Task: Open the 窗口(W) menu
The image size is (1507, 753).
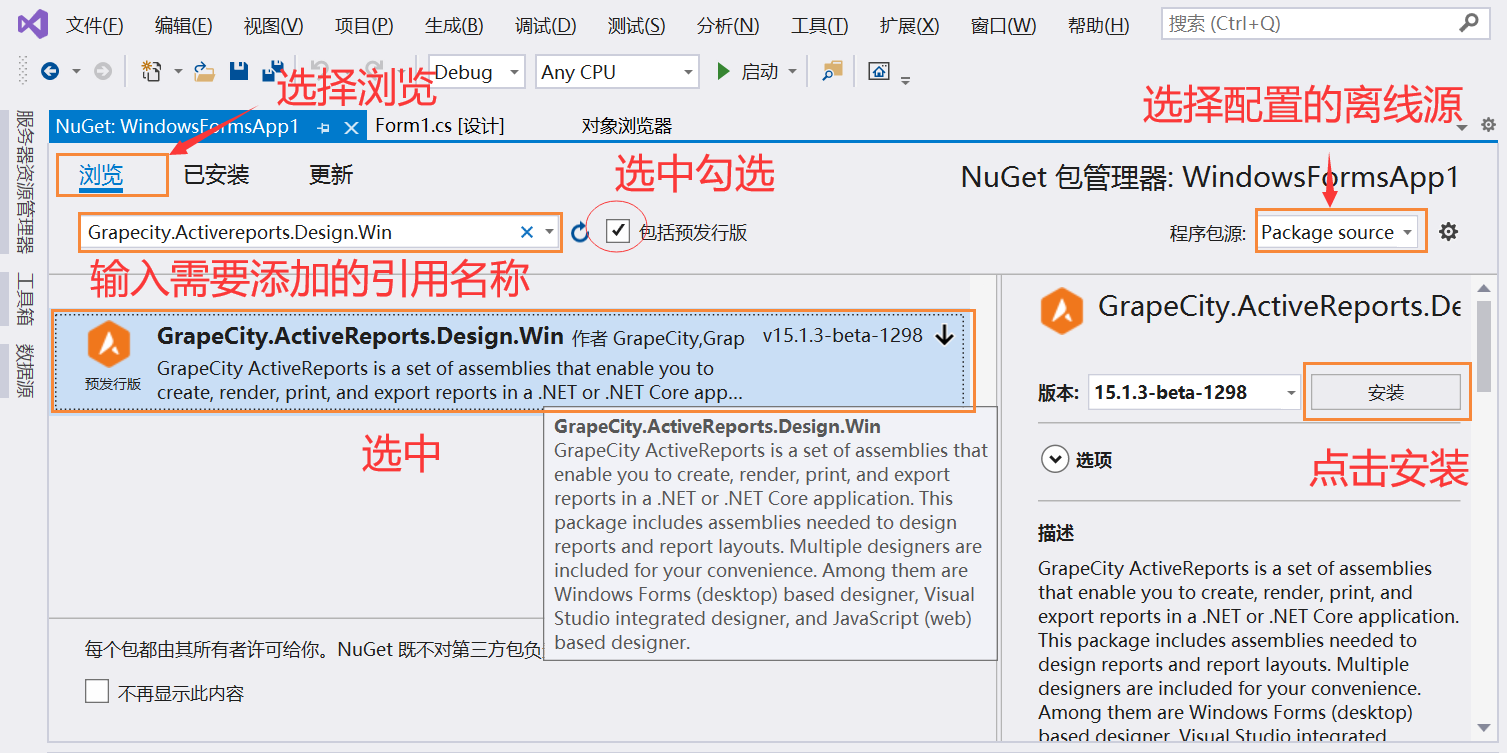Action: [1003, 25]
